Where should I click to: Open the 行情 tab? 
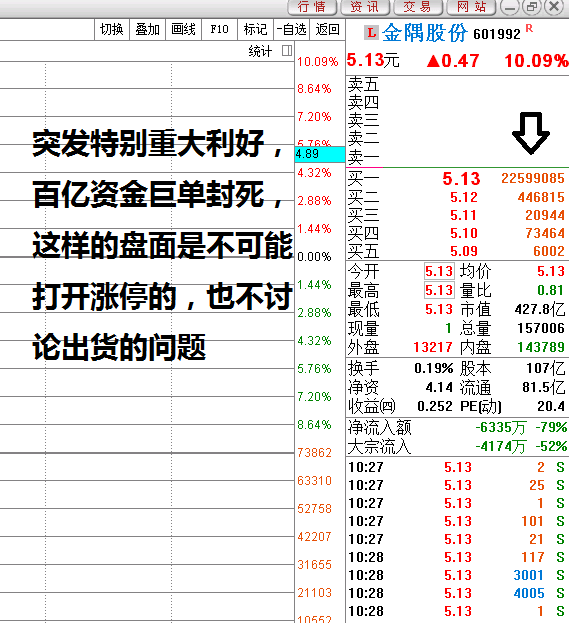pyautogui.click(x=312, y=7)
